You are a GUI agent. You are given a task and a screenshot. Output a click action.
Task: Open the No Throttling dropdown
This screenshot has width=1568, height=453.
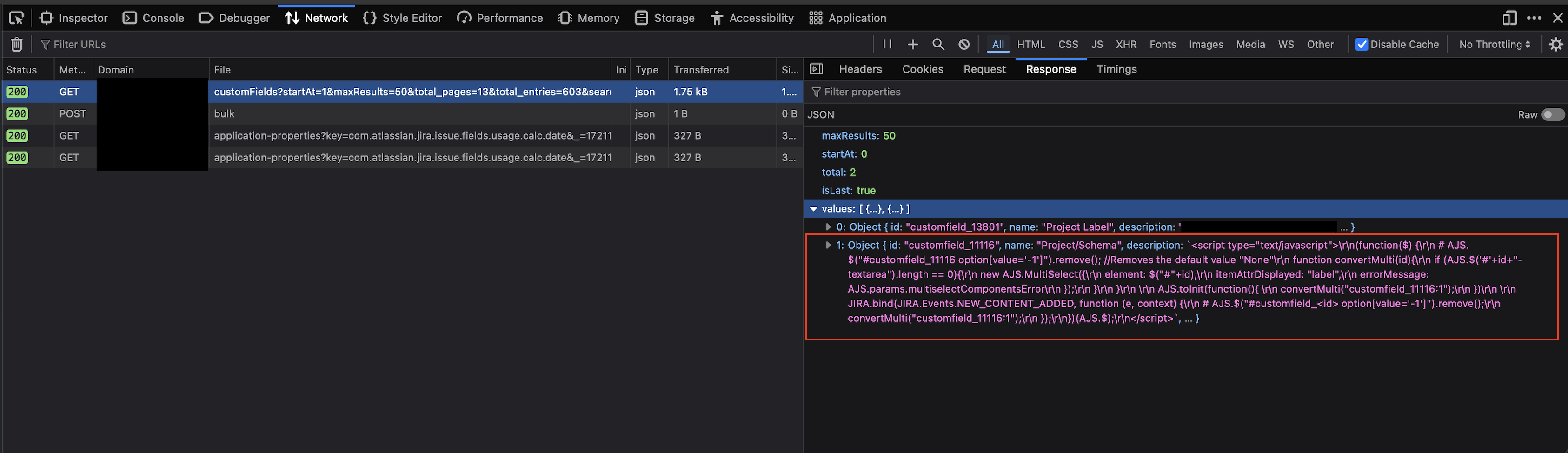(x=1494, y=45)
